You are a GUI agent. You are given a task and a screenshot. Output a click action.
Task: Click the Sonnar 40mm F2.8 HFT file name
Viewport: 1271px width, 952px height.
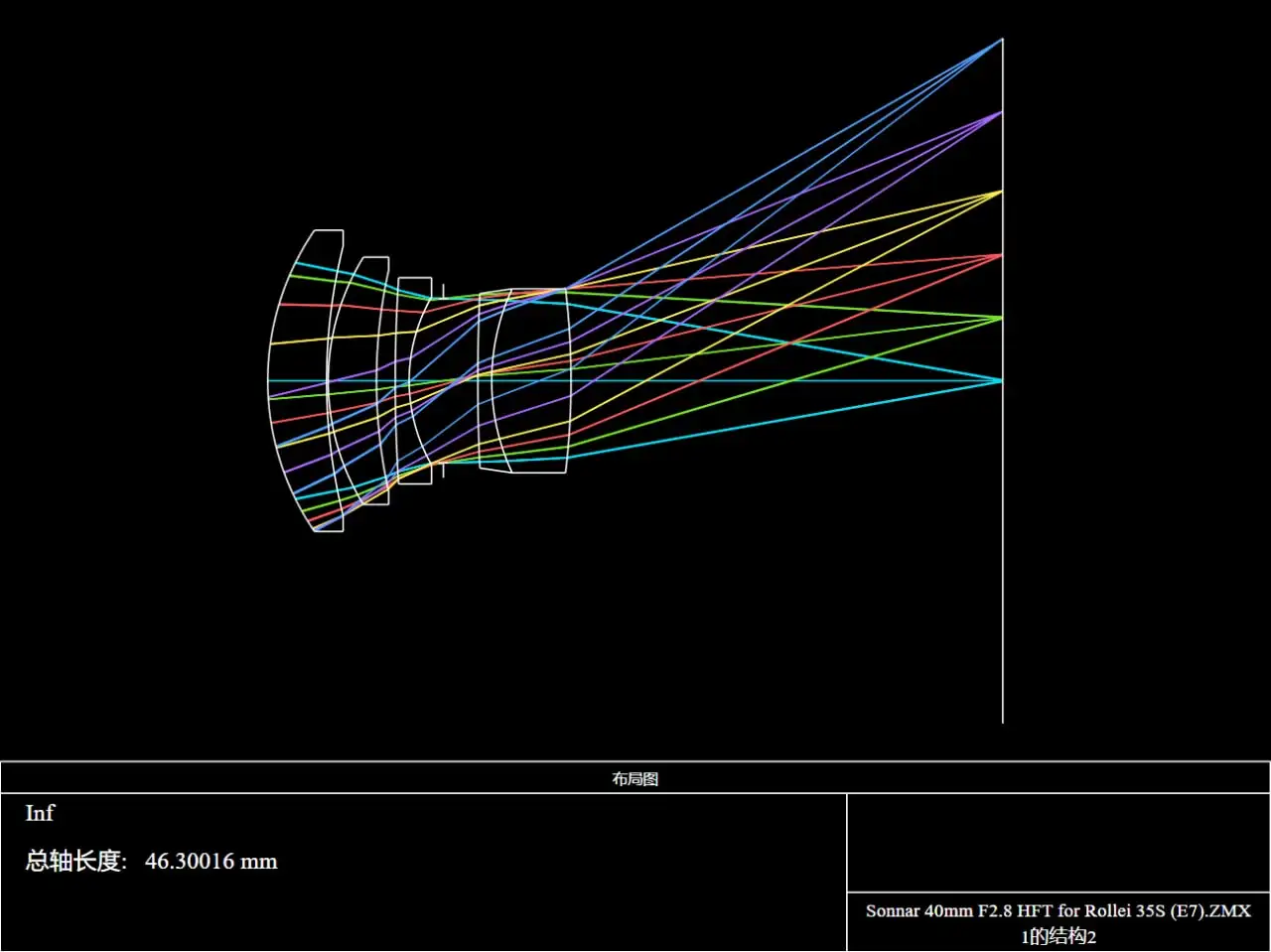(1059, 910)
